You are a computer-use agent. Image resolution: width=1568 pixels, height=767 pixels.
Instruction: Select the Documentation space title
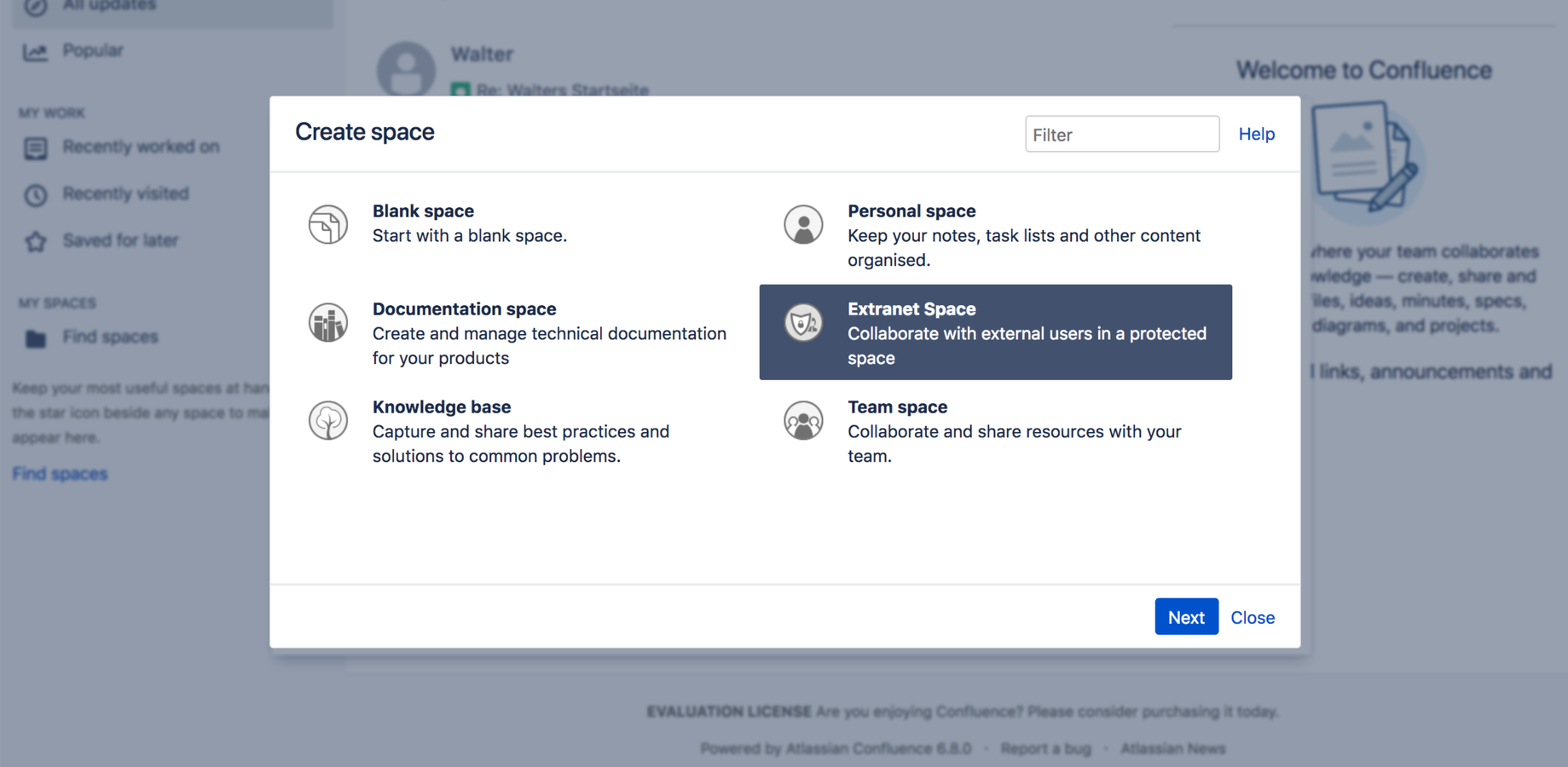[464, 309]
